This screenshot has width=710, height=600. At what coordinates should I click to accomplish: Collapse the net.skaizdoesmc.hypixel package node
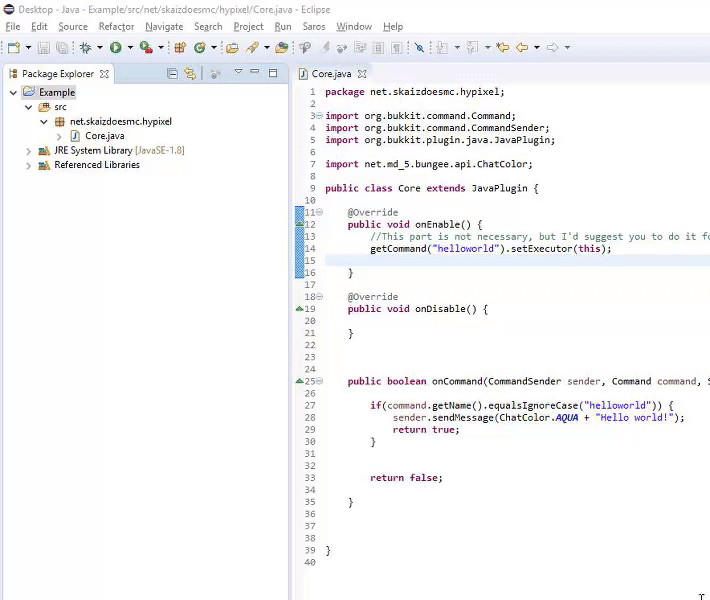[x=44, y=122]
